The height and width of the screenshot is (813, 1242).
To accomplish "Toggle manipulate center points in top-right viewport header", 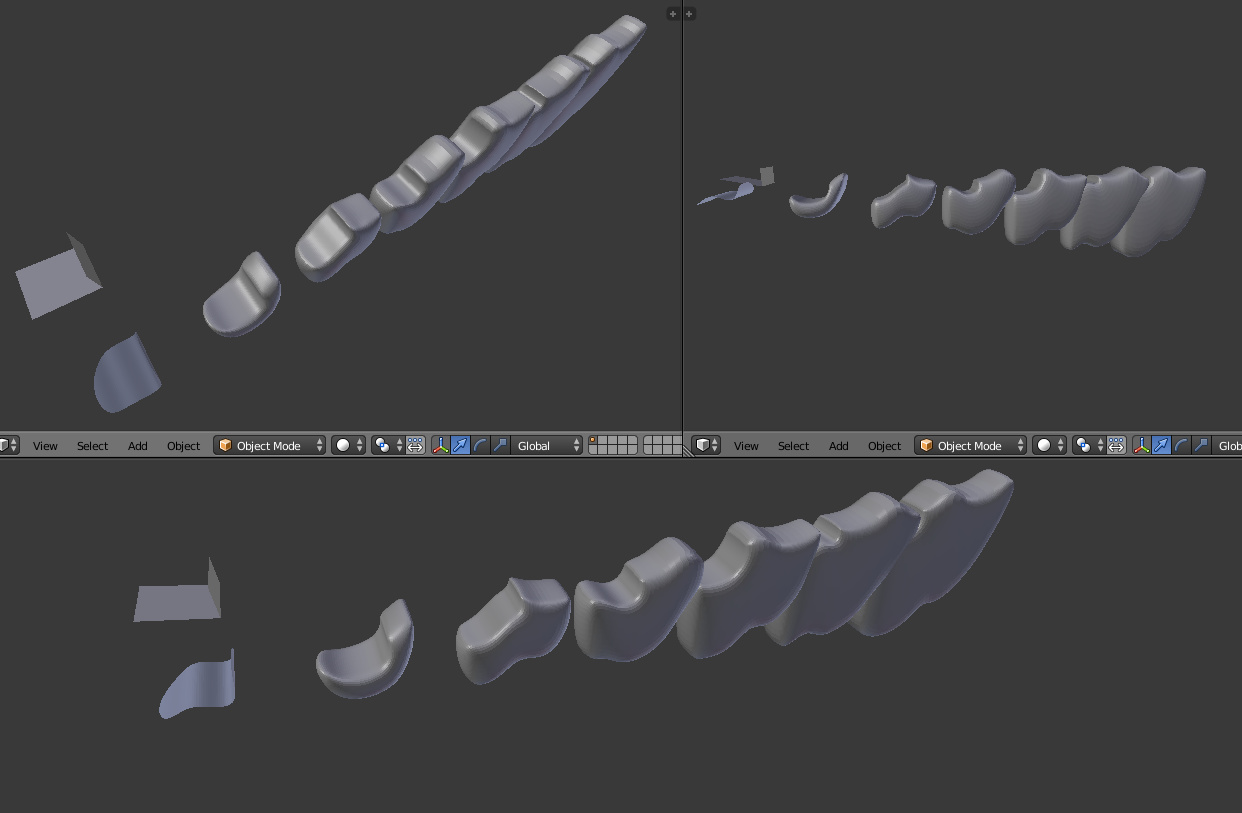I will click(1116, 446).
